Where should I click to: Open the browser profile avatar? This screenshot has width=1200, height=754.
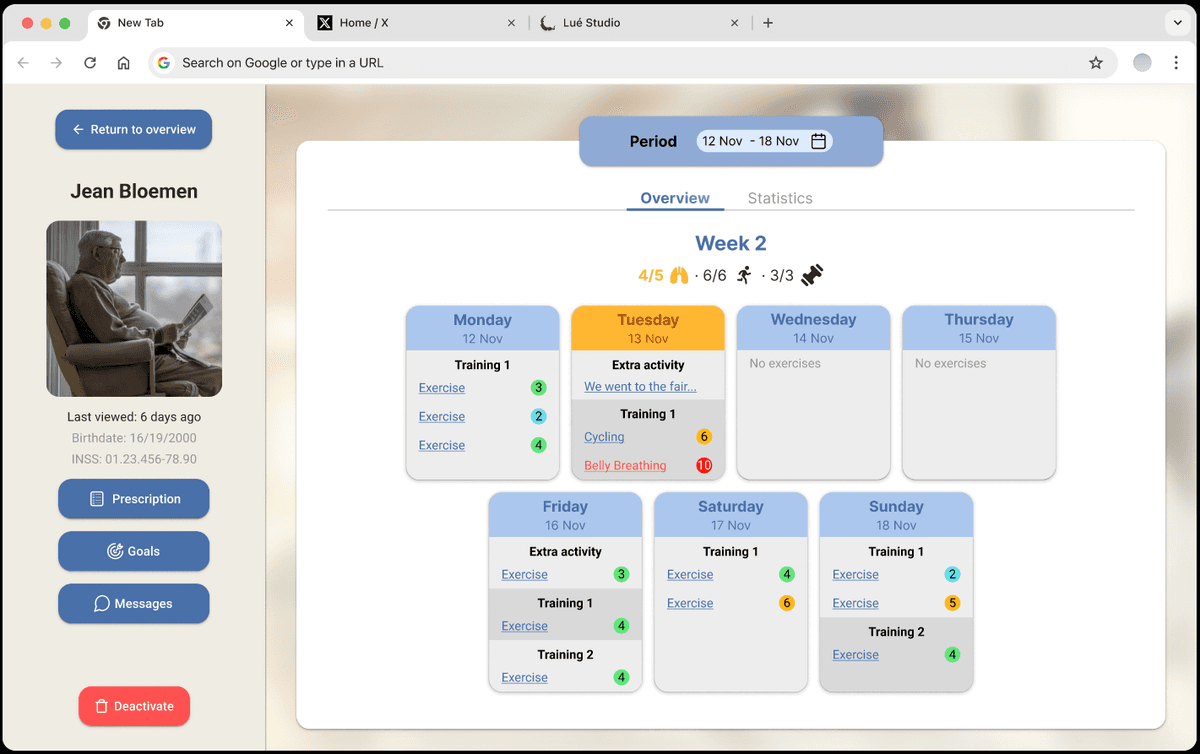click(1142, 63)
